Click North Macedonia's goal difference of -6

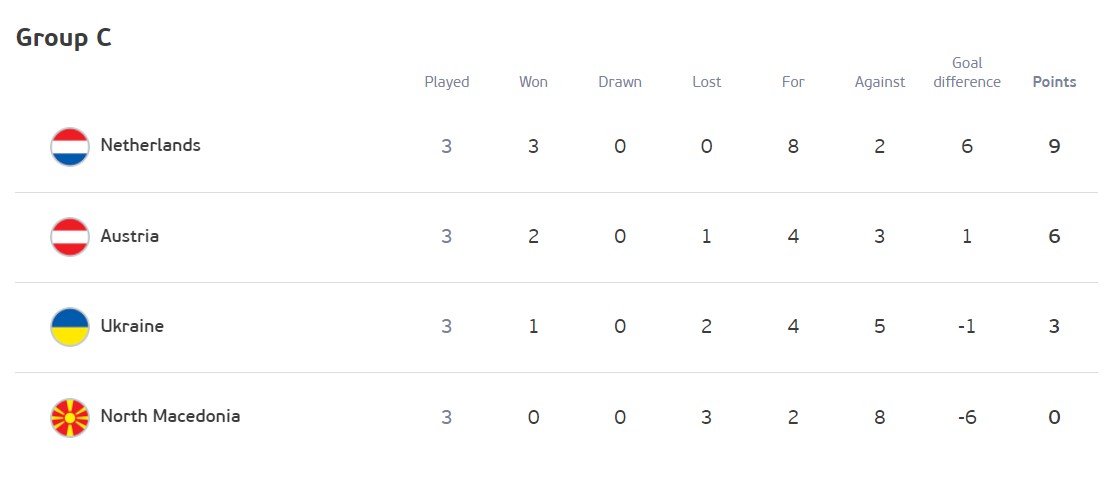[967, 417]
